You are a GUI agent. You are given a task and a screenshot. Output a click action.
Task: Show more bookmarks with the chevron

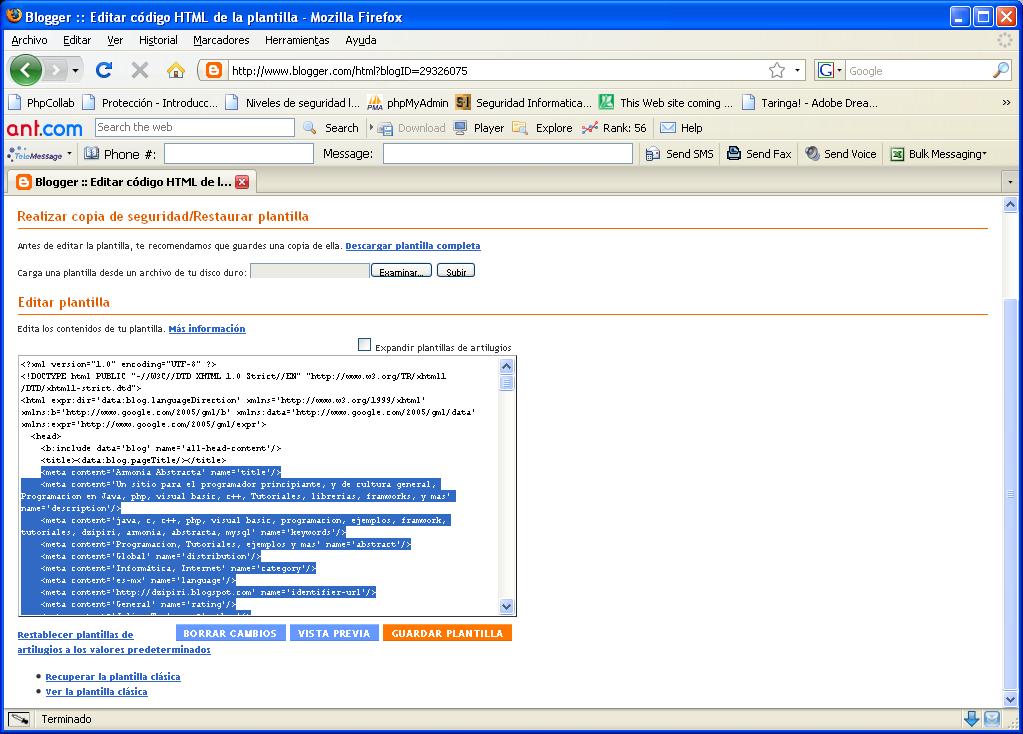[1006, 103]
